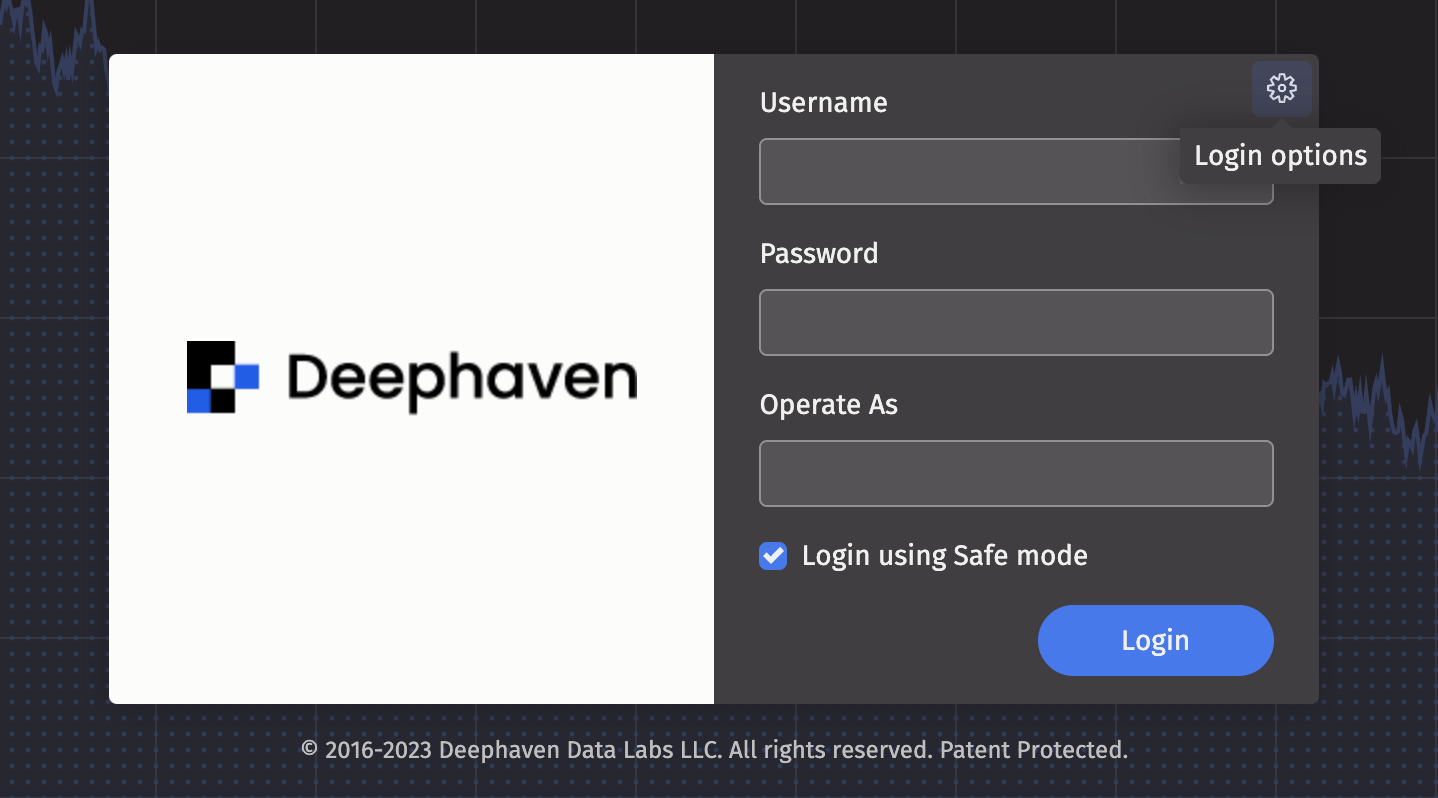The height and width of the screenshot is (798, 1438).
Task: Click the Username field label
Action: 823,103
